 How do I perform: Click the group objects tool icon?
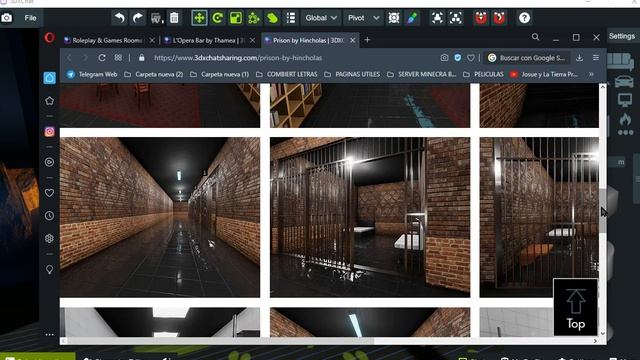click(254, 18)
